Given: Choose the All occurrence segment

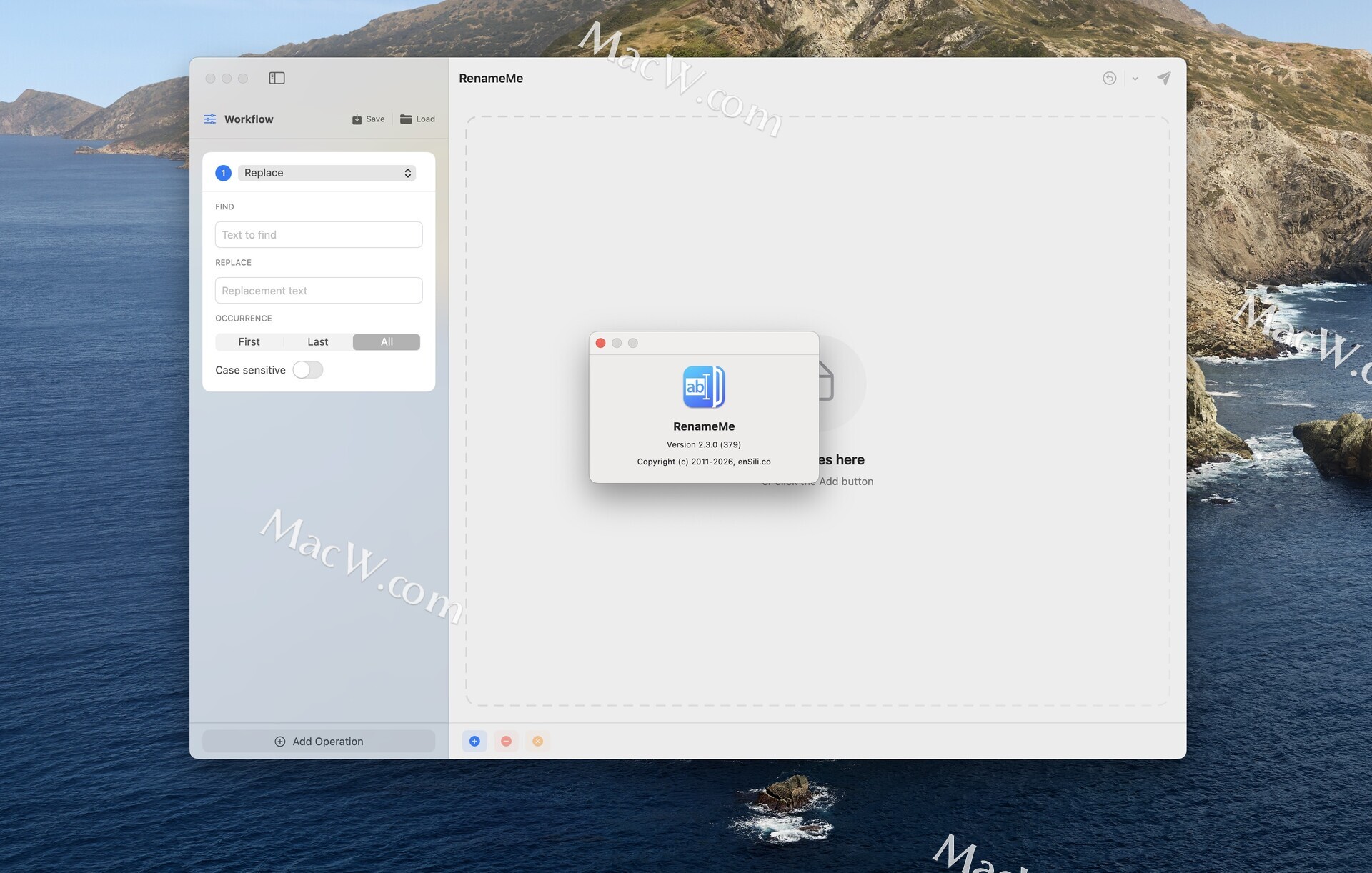Looking at the screenshot, I should 387,342.
